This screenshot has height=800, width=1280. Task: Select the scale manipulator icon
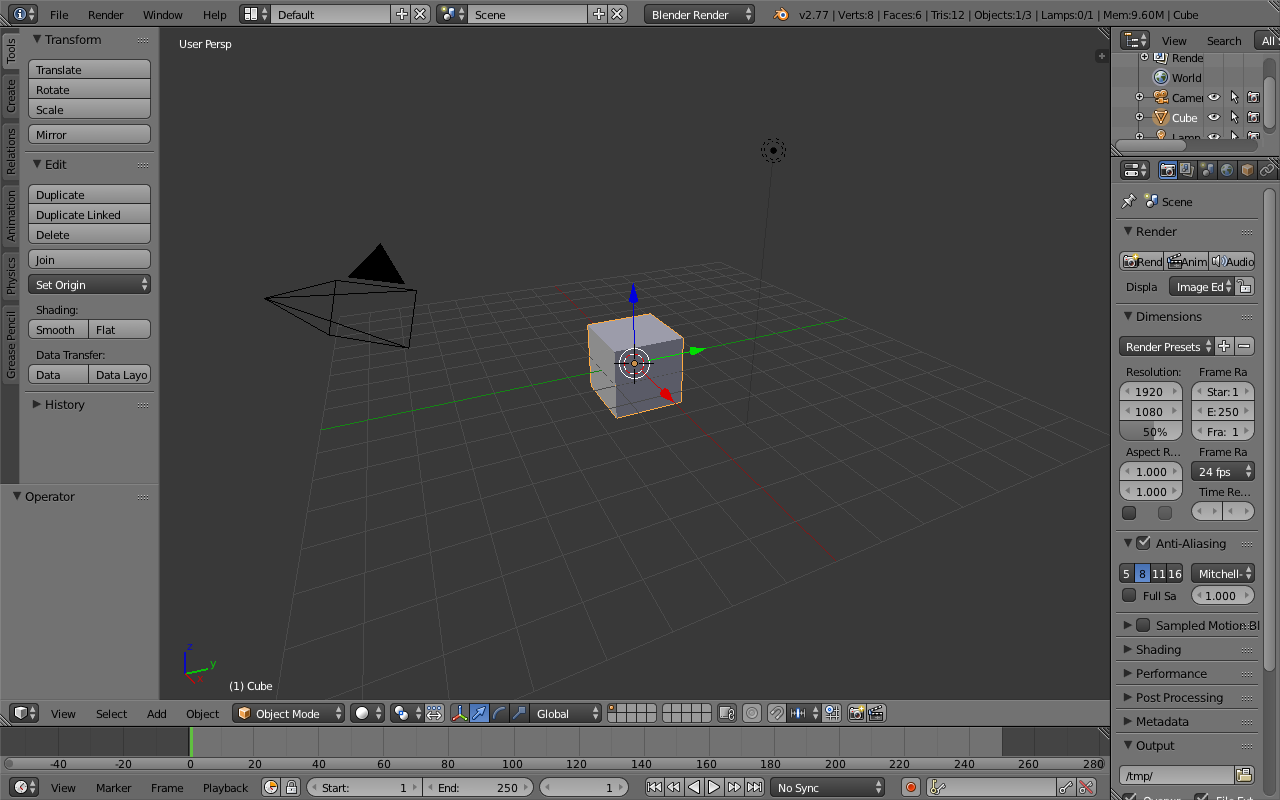tap(519, 713)
